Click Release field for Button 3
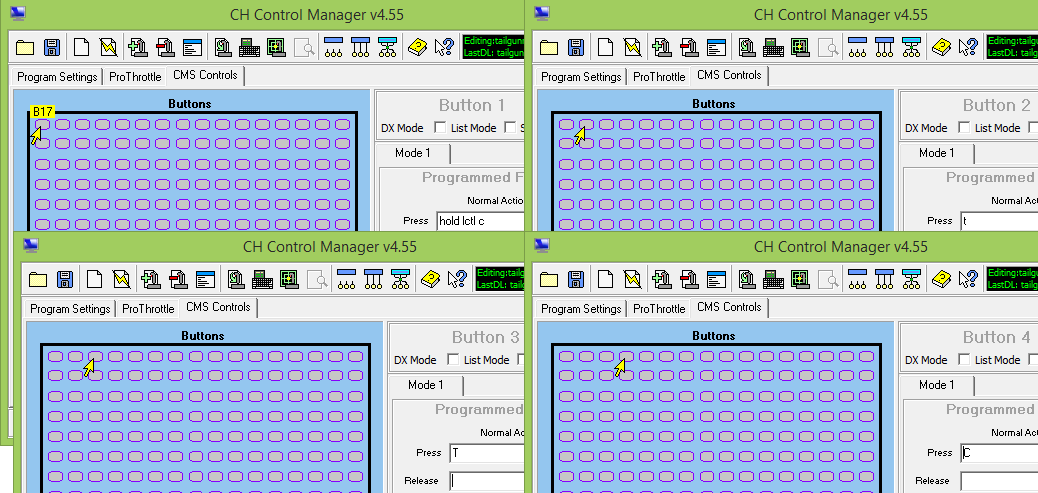 click(487, 481)
